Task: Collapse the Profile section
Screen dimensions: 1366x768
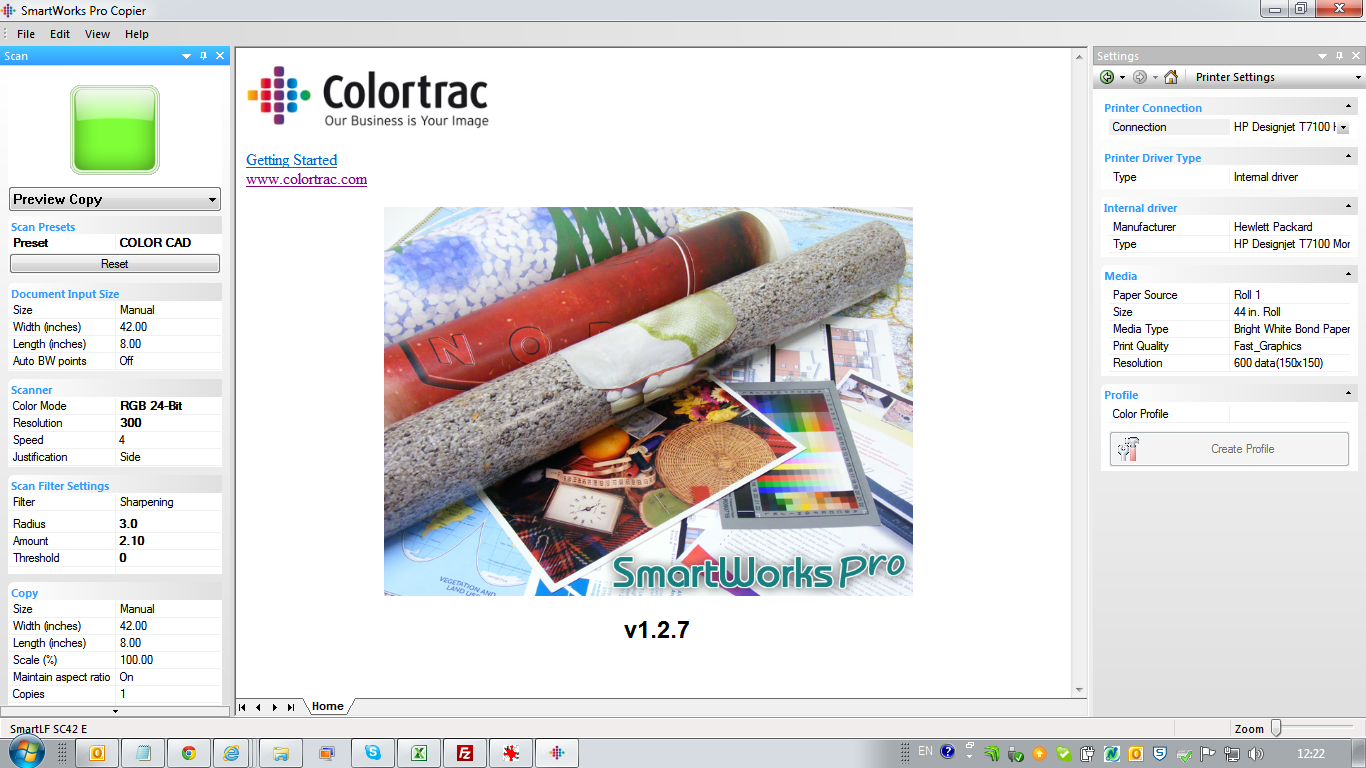Action: point(1349,394)
